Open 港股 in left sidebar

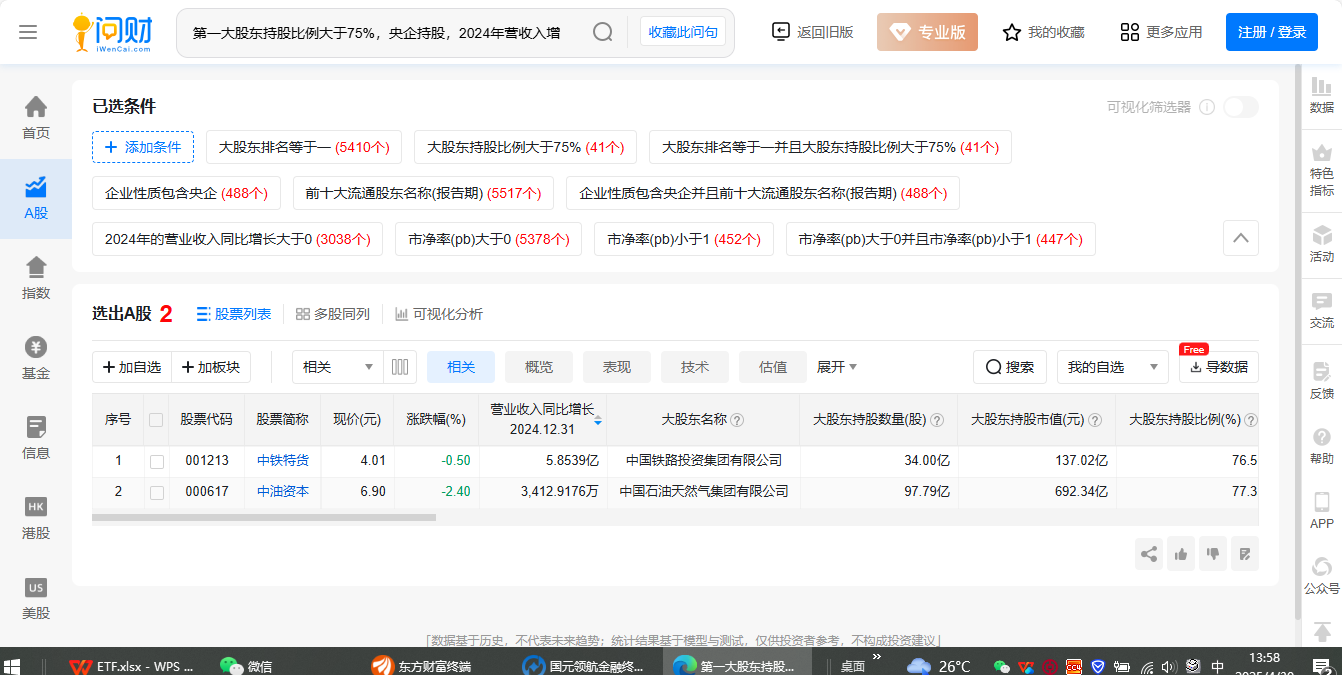coord(36,518)
